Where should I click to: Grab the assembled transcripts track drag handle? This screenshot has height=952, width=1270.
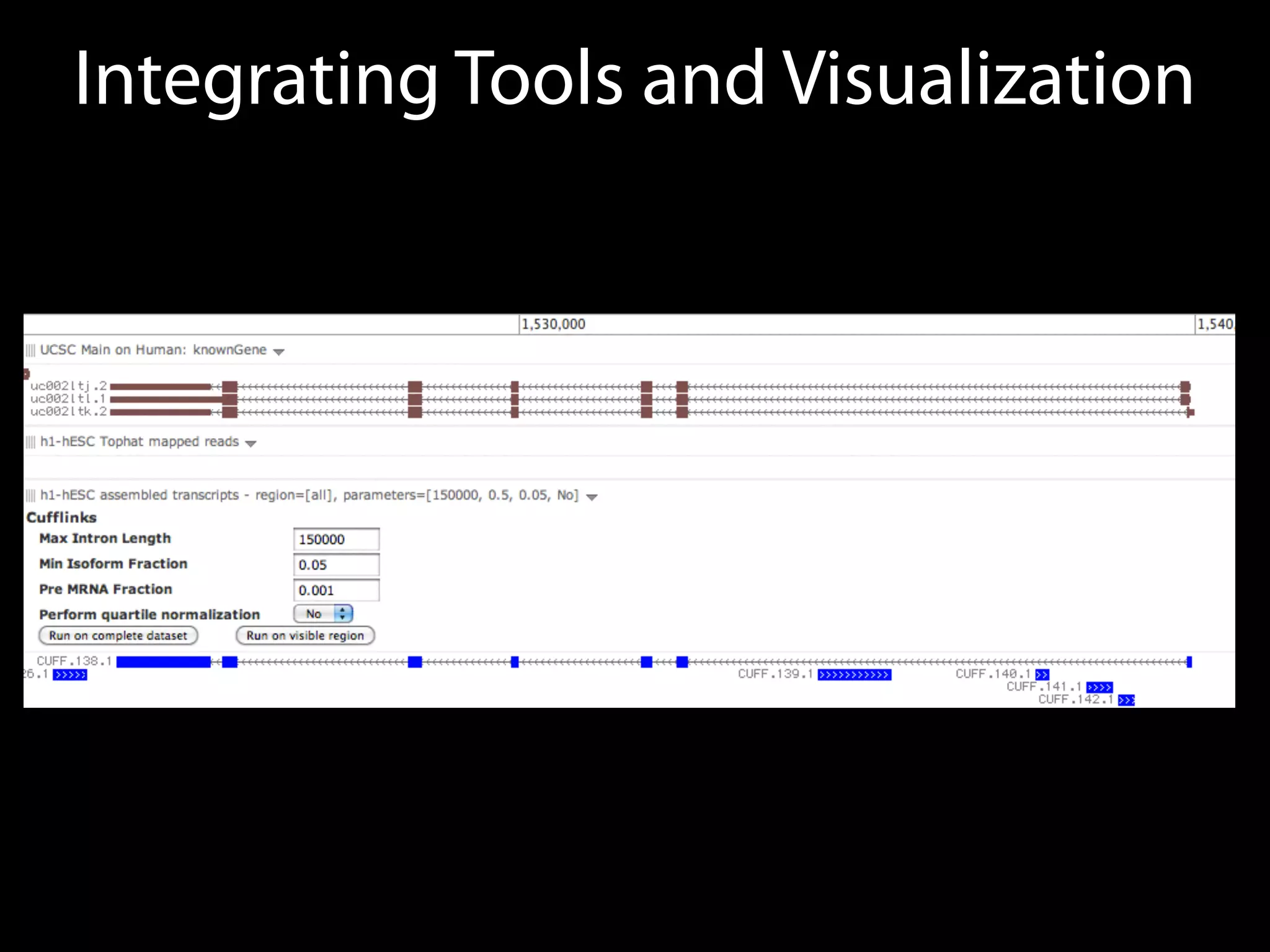point(30,496)
